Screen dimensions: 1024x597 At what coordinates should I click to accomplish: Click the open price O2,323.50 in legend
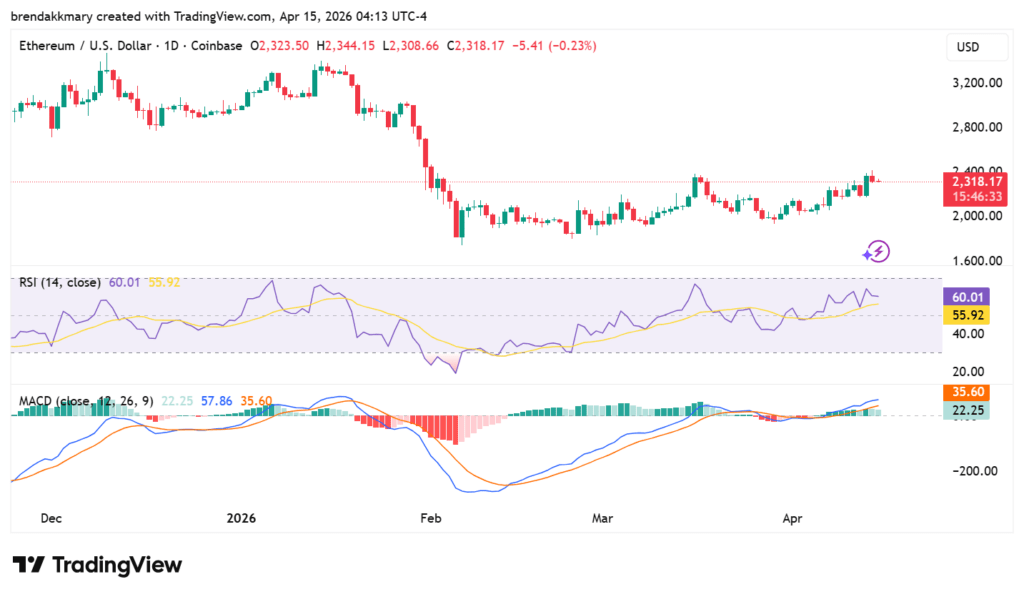click(x=280, y=46)
